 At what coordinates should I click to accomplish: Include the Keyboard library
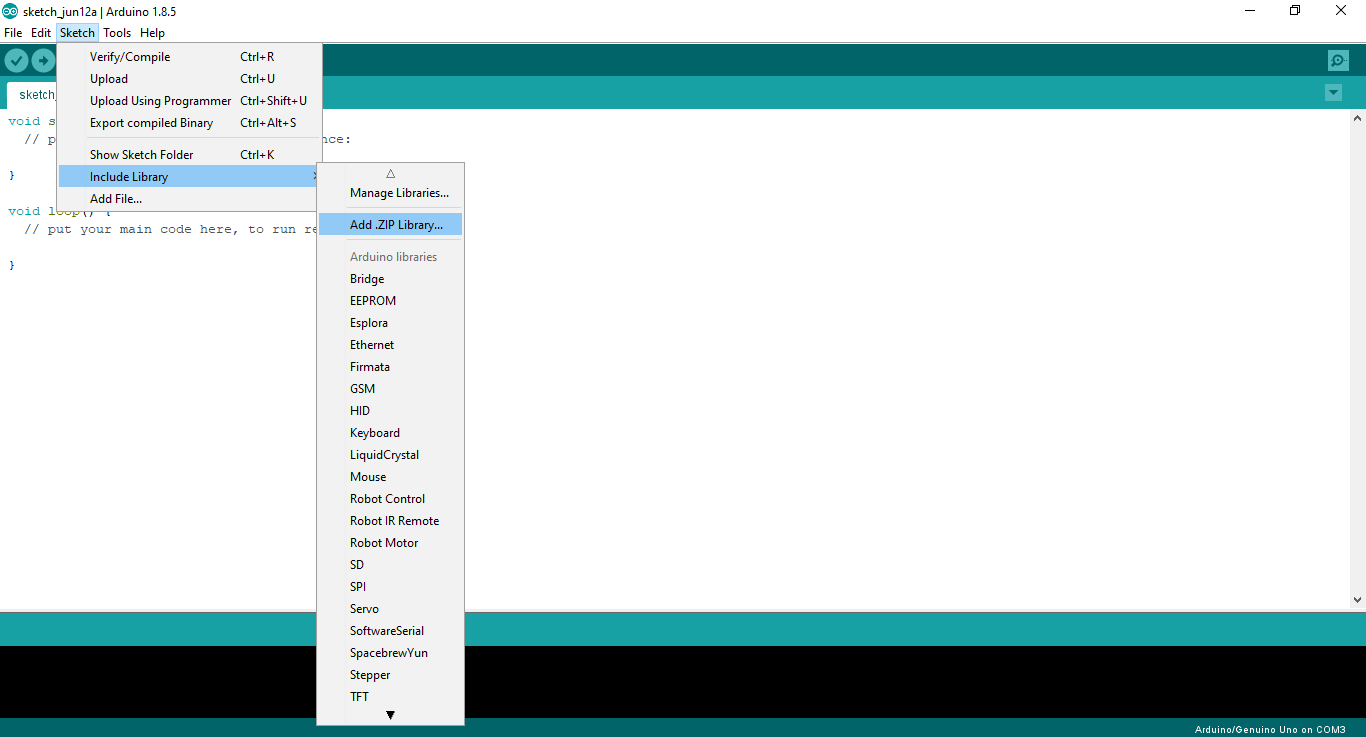coord(390,433)
